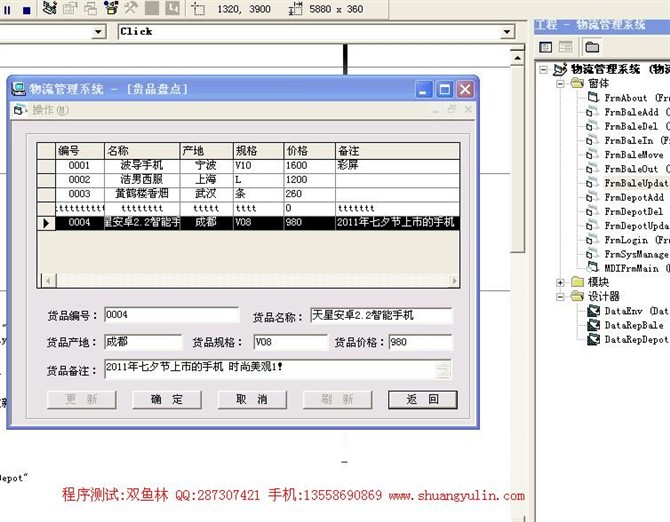Open the Click procedure dropdown arrow
This screenshot has width=670, height=522.
coord(507,32)
